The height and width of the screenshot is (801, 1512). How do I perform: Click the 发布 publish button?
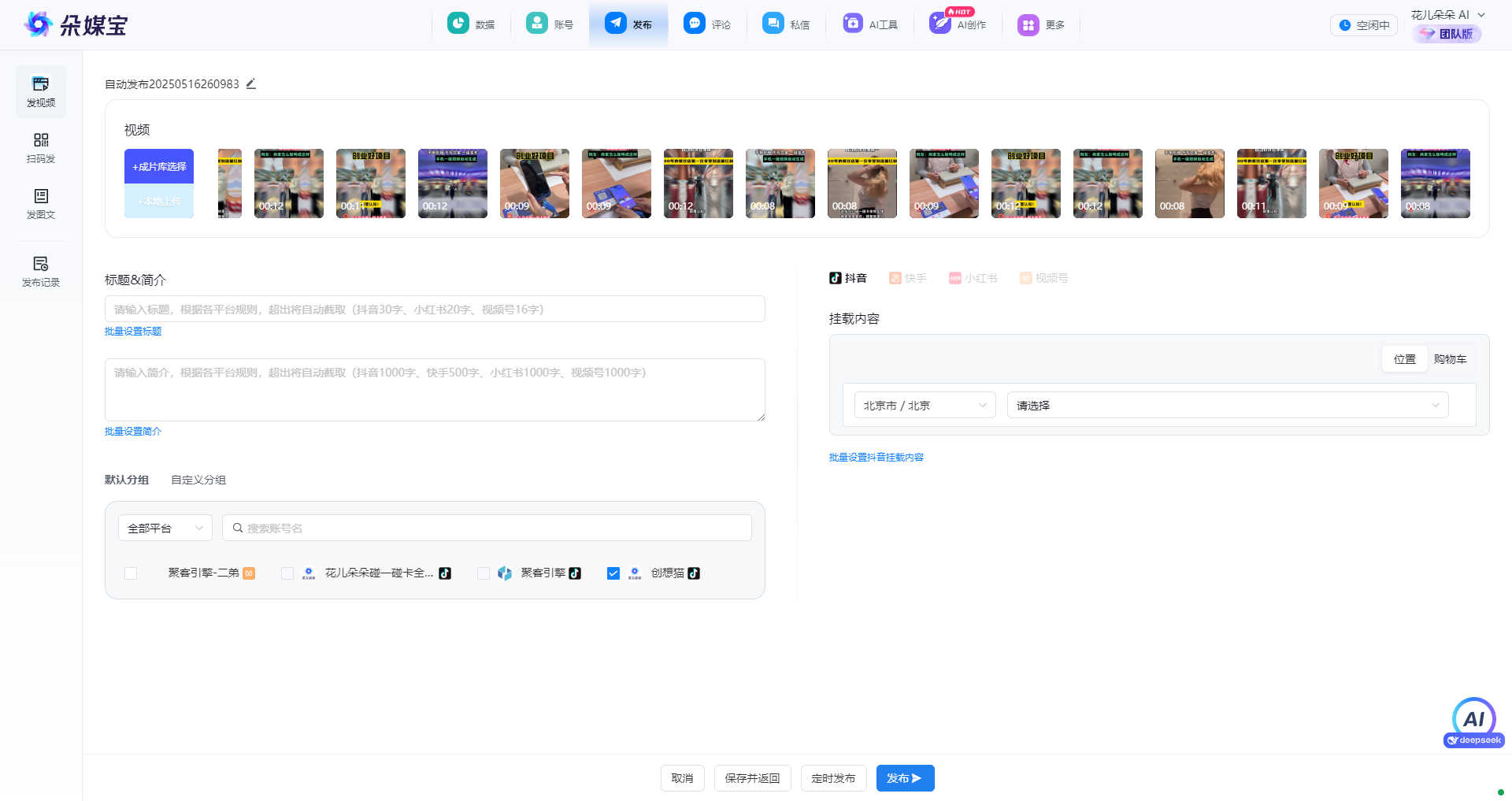(905, 778)
